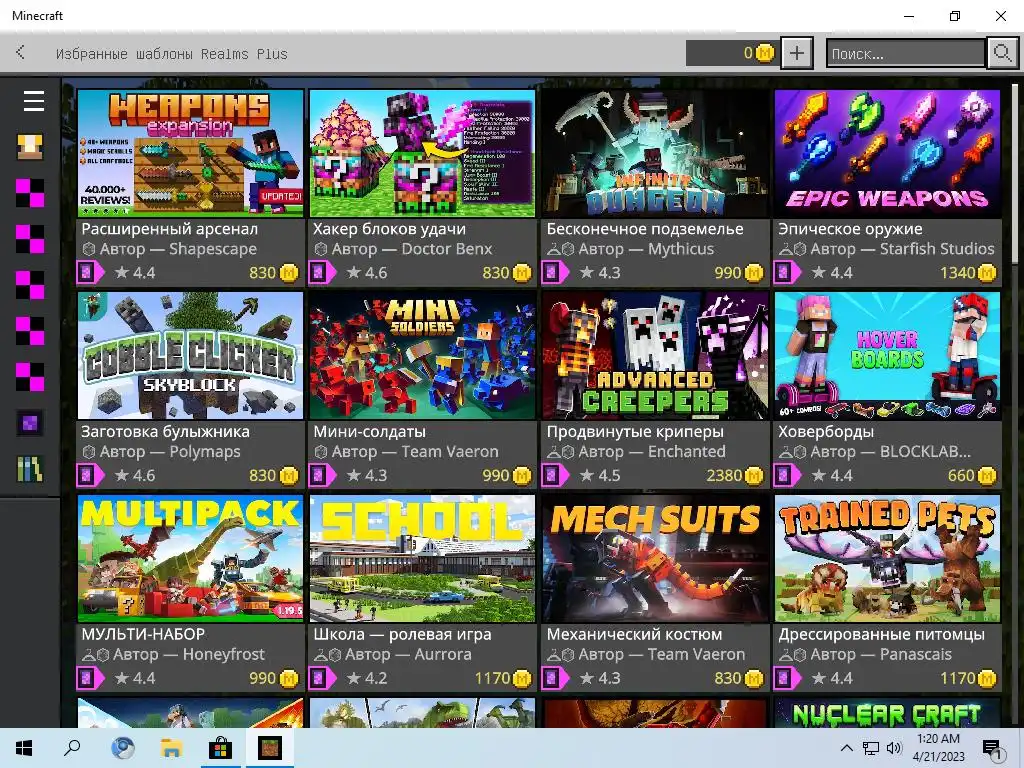Click the title Хакер блоков удачи
Screen dimensions: 1024x768
(x=389, y=229)
